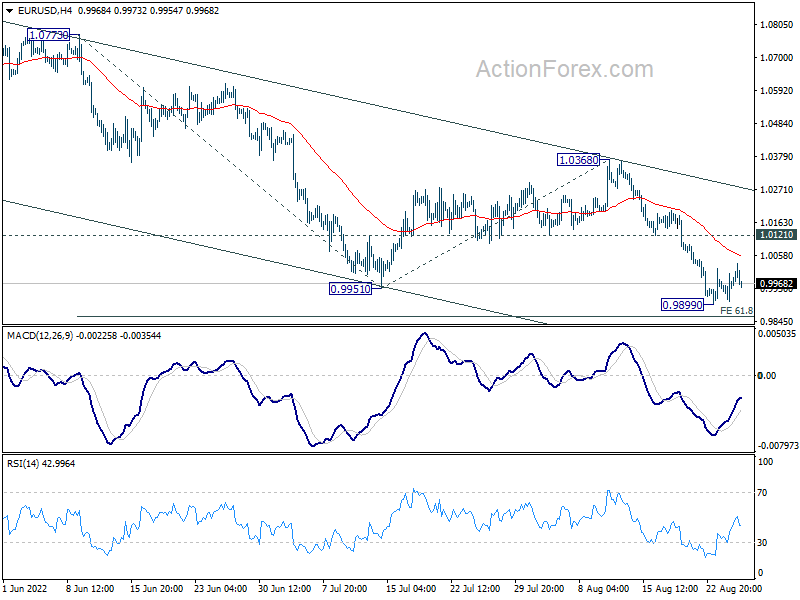The width and height of the screenshot is (800, 600).
Task: Click the 29 Jul 20:00 date label
Action: tap(539, 589)
